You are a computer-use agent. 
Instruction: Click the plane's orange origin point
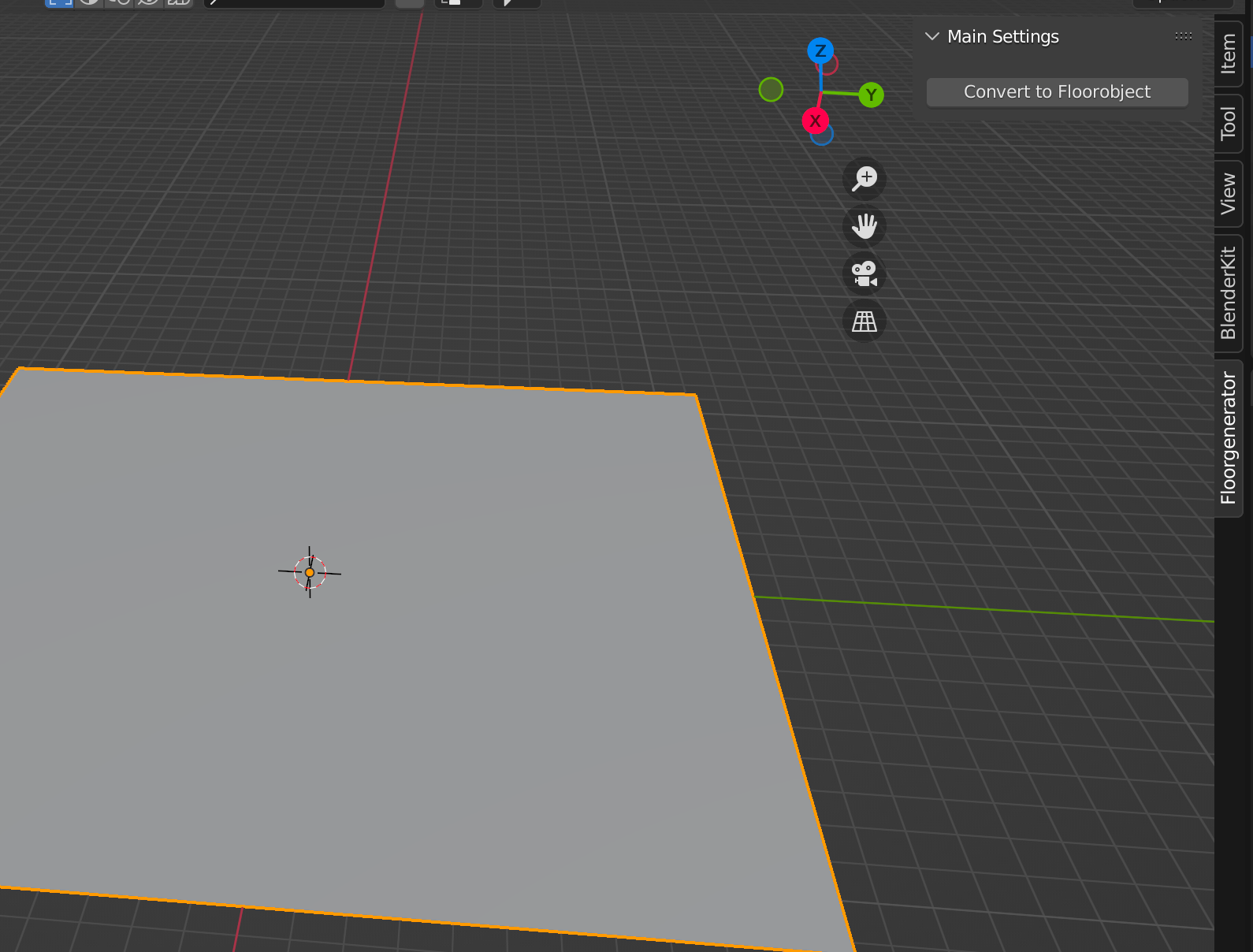tap(310, 572)
